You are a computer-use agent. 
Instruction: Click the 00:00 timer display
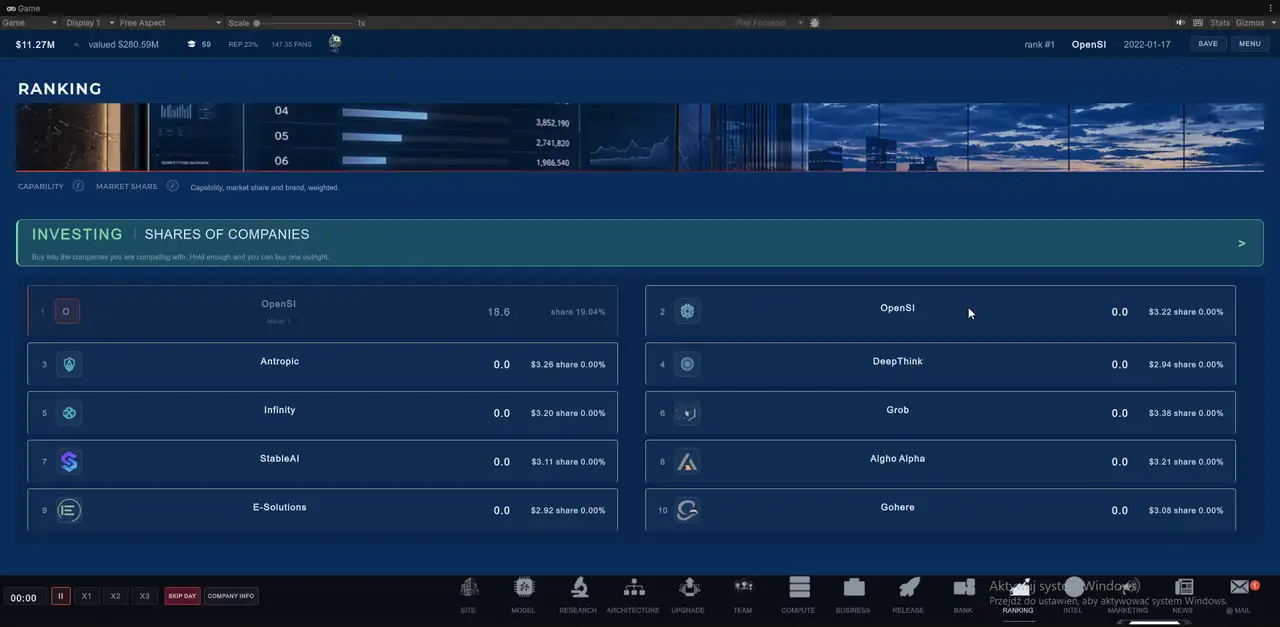tap(24, 598)
